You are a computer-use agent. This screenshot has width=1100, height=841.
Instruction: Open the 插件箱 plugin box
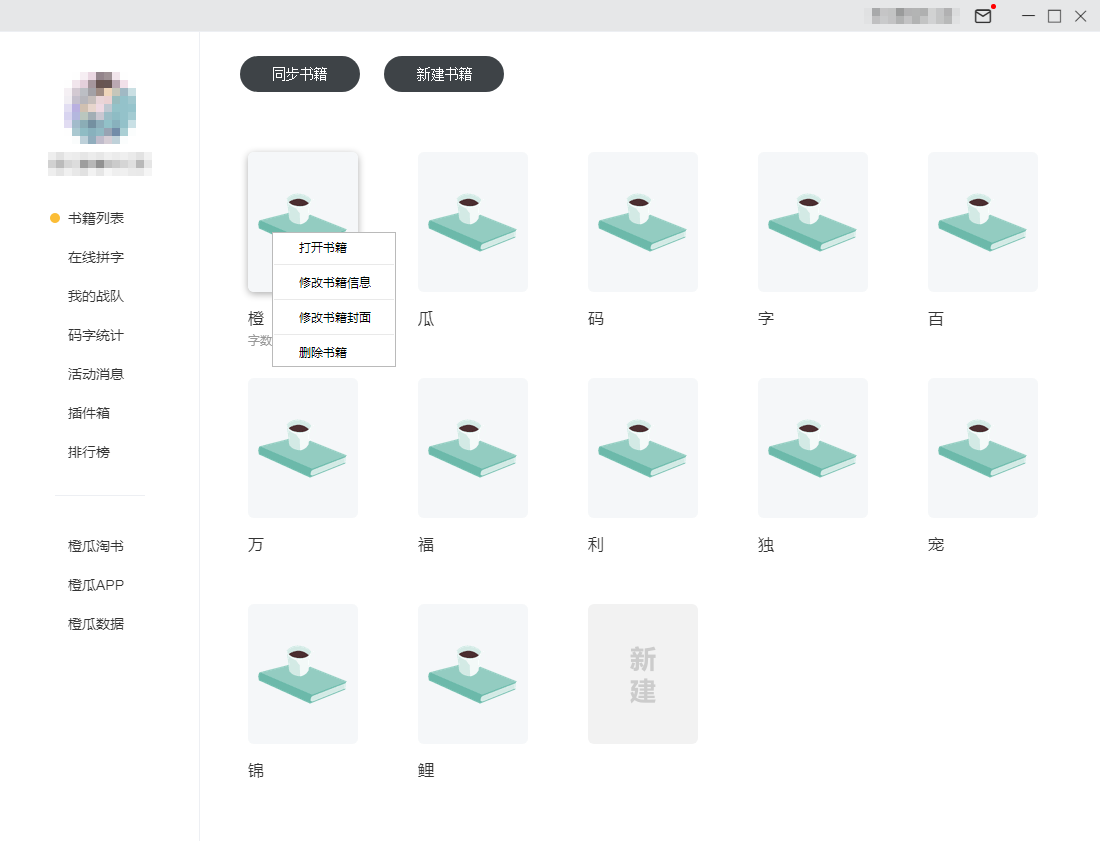click(89, 413)
